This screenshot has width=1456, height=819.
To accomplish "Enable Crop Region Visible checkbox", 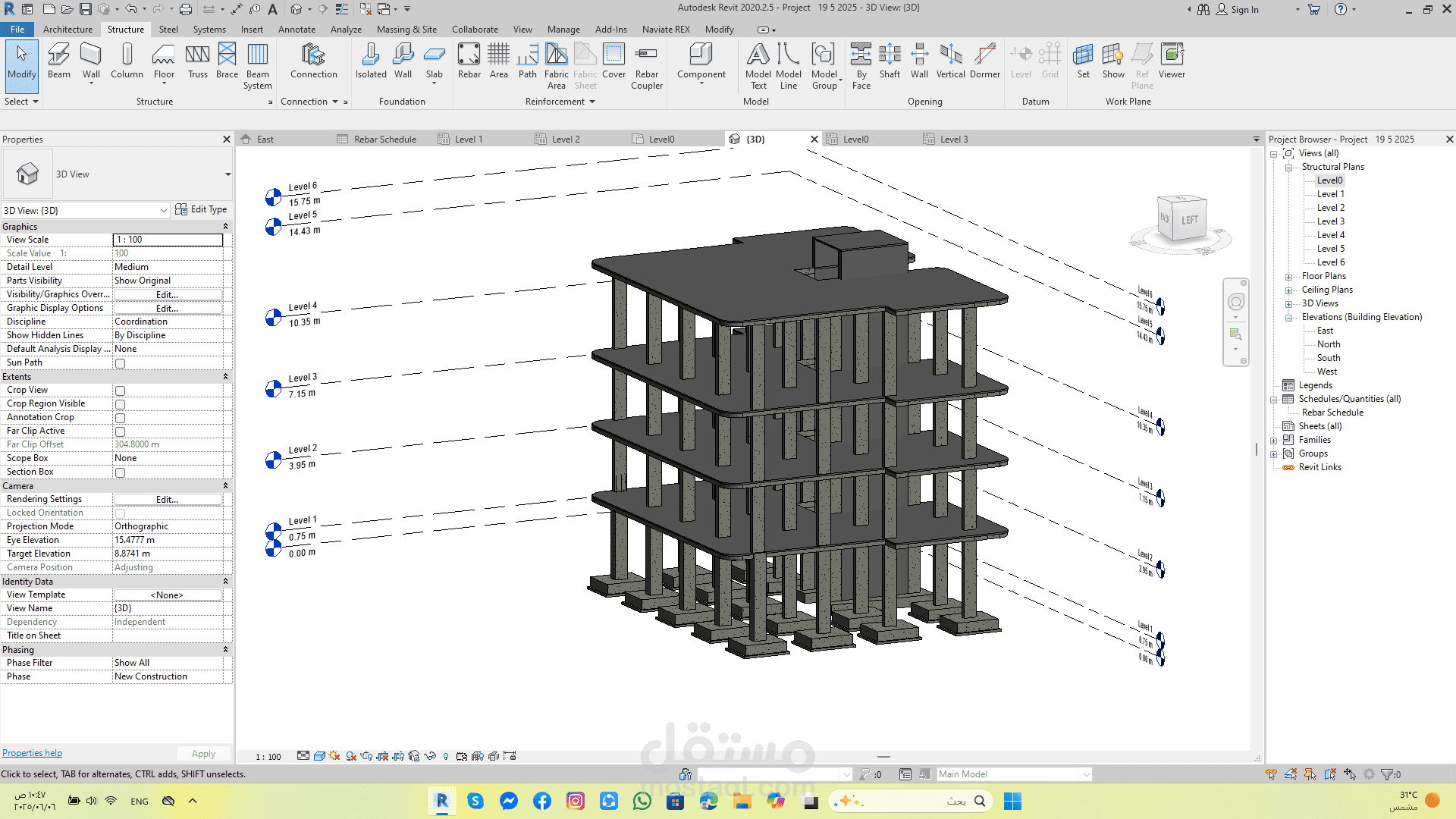I will pos(120,404).
